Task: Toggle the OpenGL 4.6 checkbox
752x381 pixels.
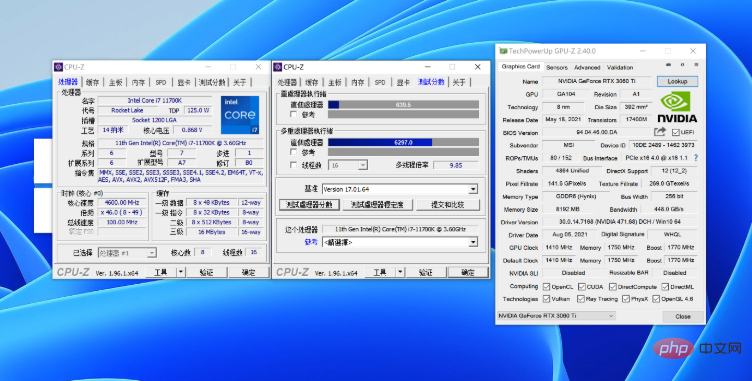Action: [x=657, y=298]
